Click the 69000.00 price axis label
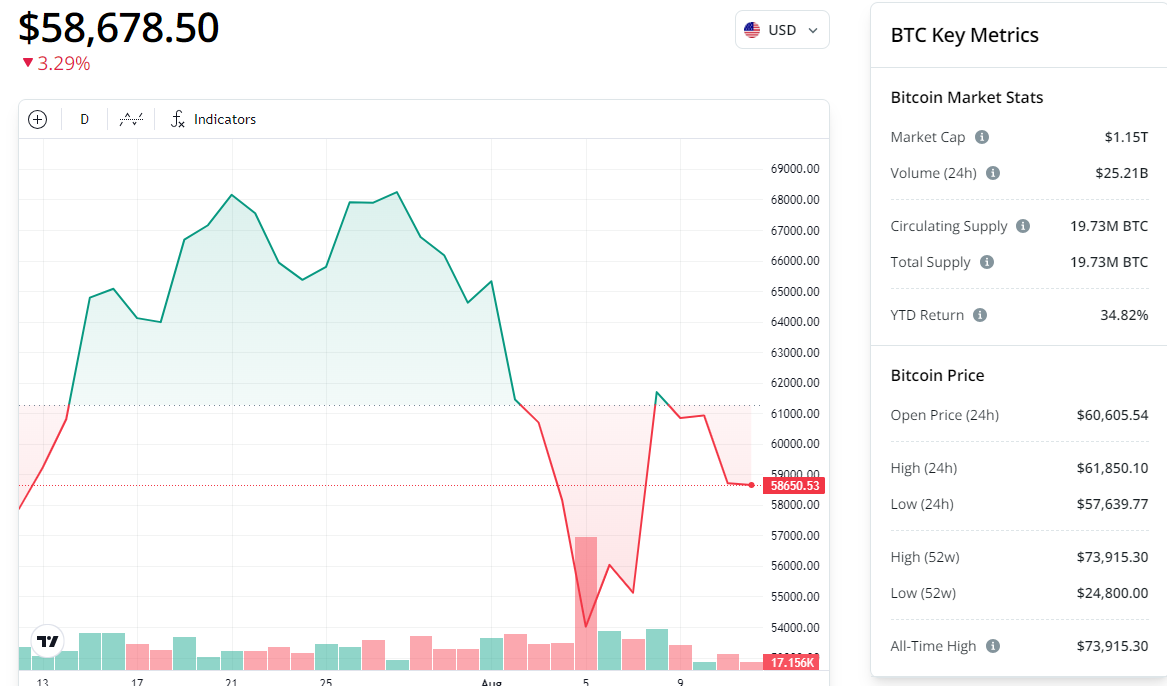 (795, 169)
